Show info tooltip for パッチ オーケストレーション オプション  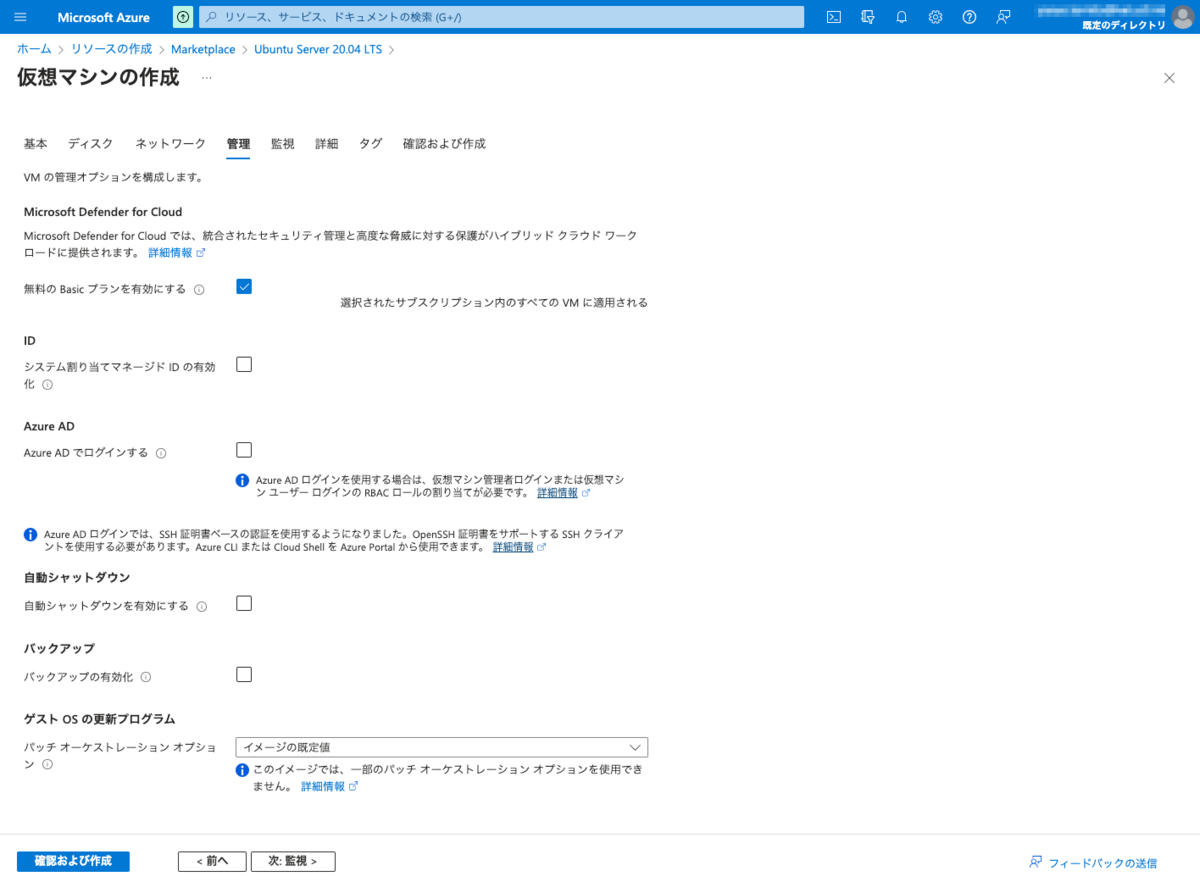click(47, 764)
